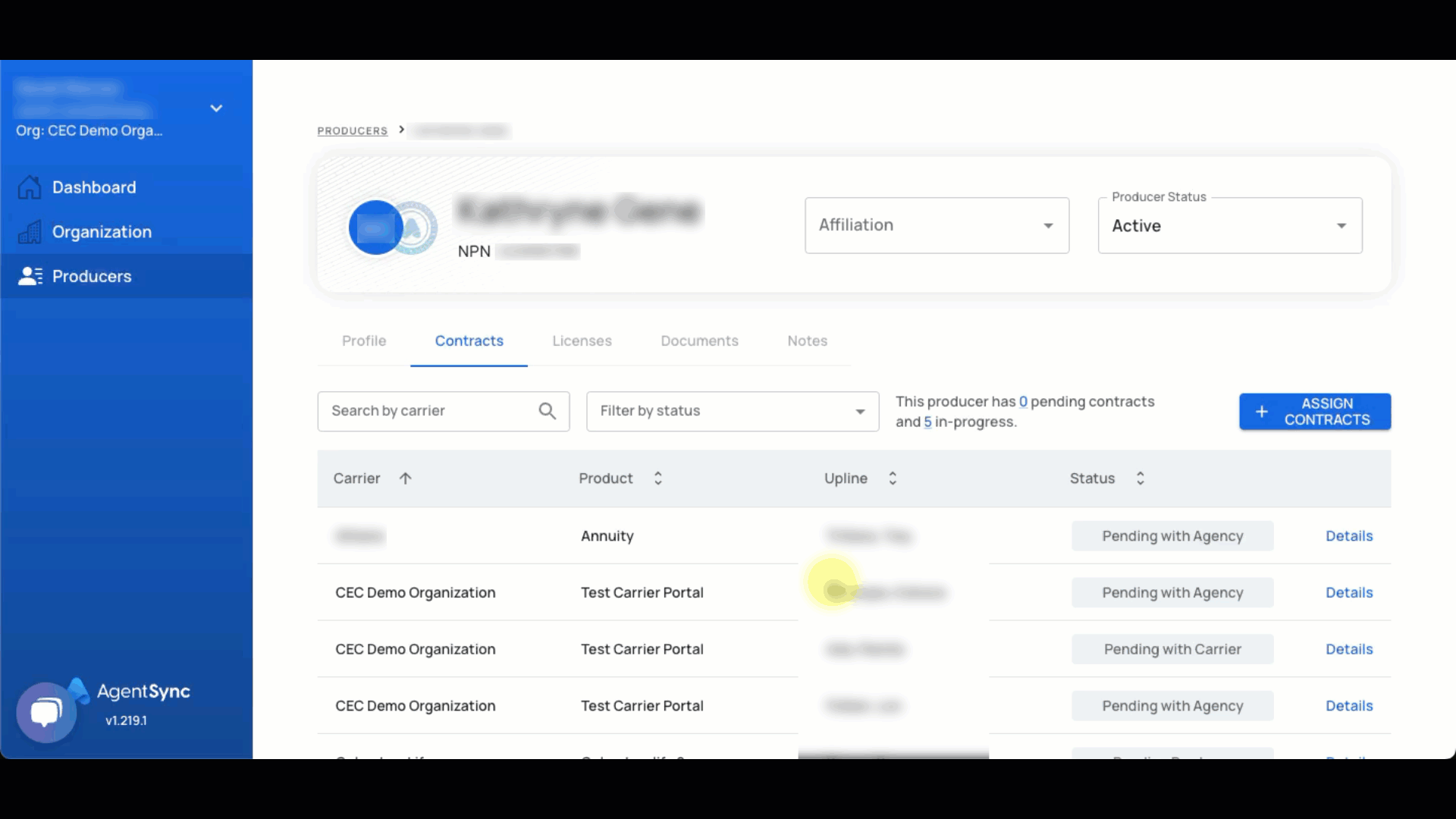Toggle Status column sort arrows
This screenshot has height=819, width=1456.
point(1140,479)
